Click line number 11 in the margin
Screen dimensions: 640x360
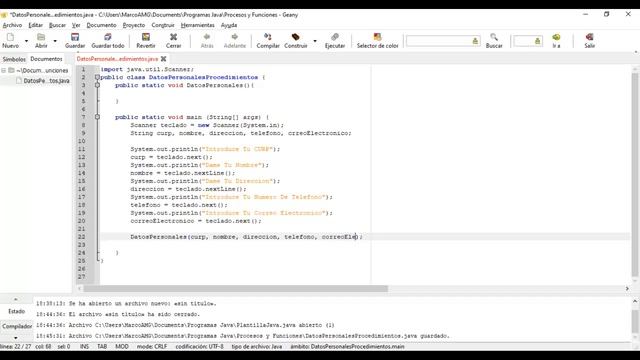(x=82, y=149)
